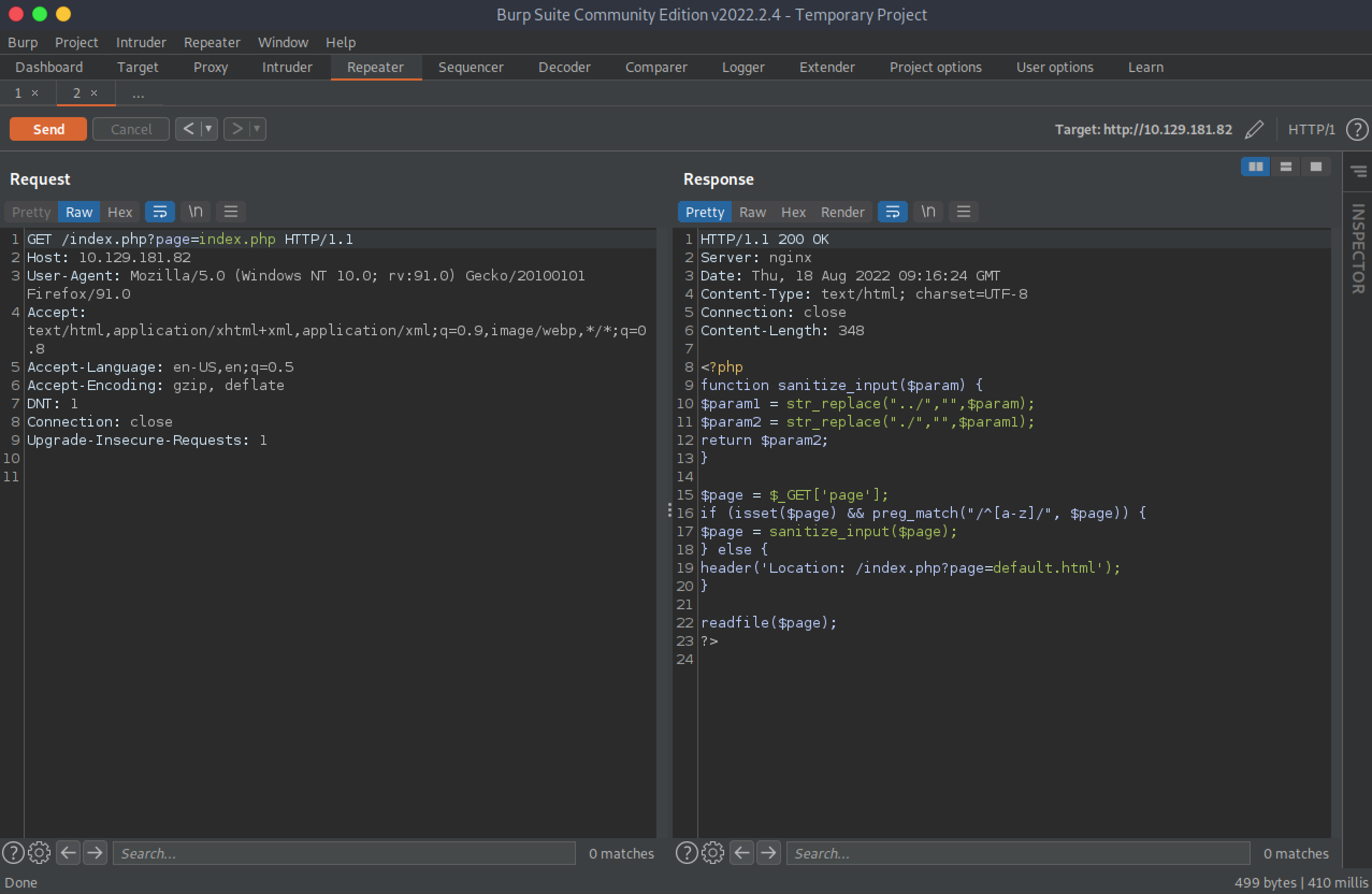Jump to previous Response search match
1372x894 pixels.
pyautogui.click(x=742, y=853)
